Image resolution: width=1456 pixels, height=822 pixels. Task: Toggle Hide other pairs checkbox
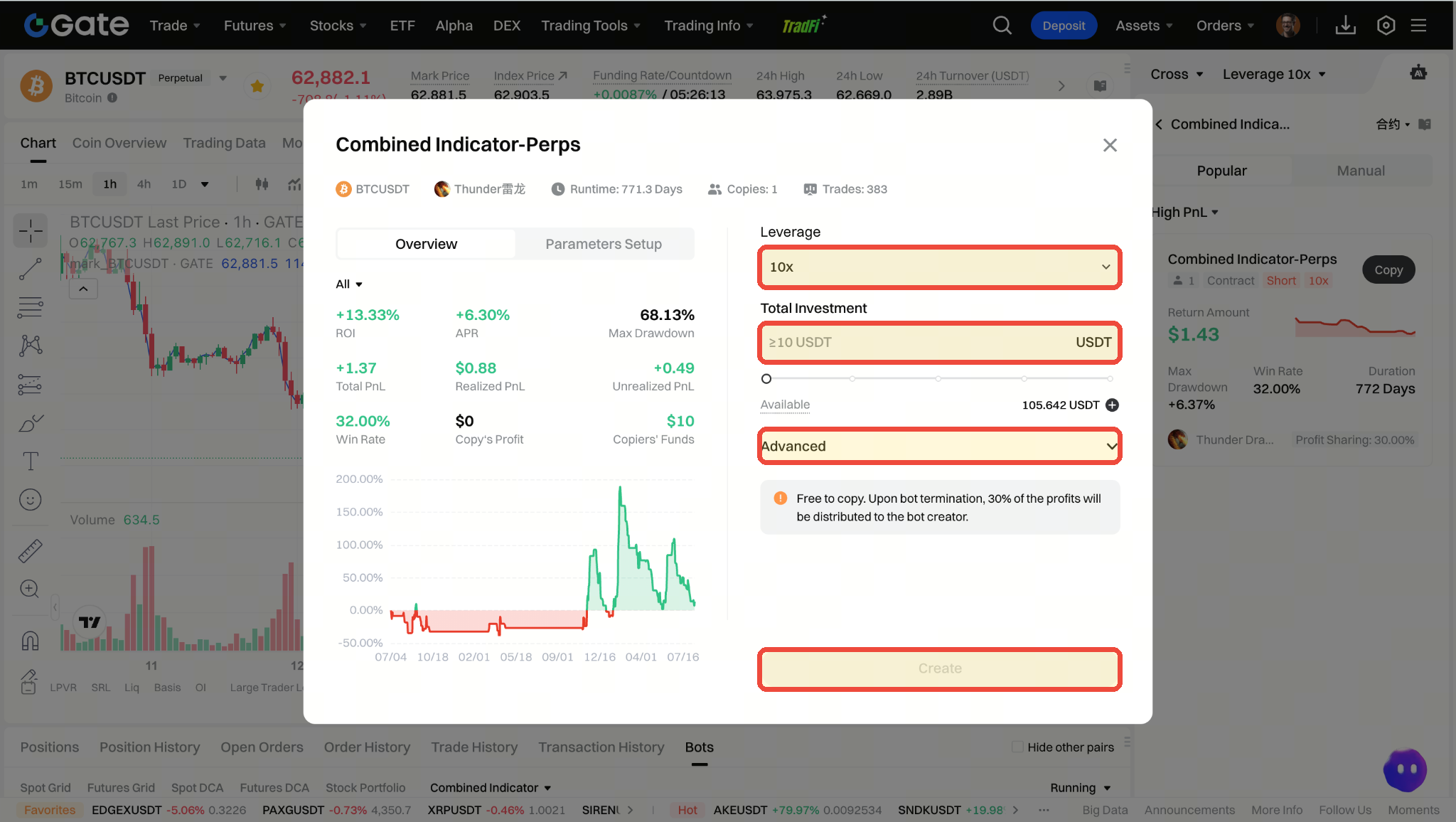(1017, 747)
